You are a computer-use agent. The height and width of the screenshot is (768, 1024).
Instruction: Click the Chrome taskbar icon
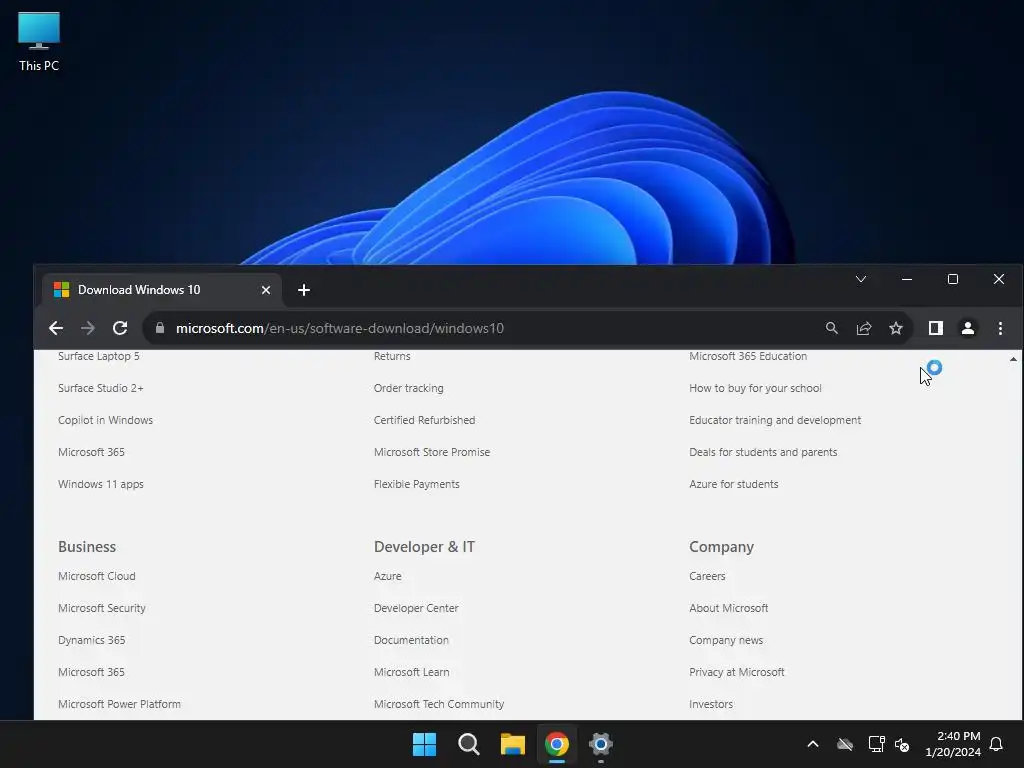point(557,744)
